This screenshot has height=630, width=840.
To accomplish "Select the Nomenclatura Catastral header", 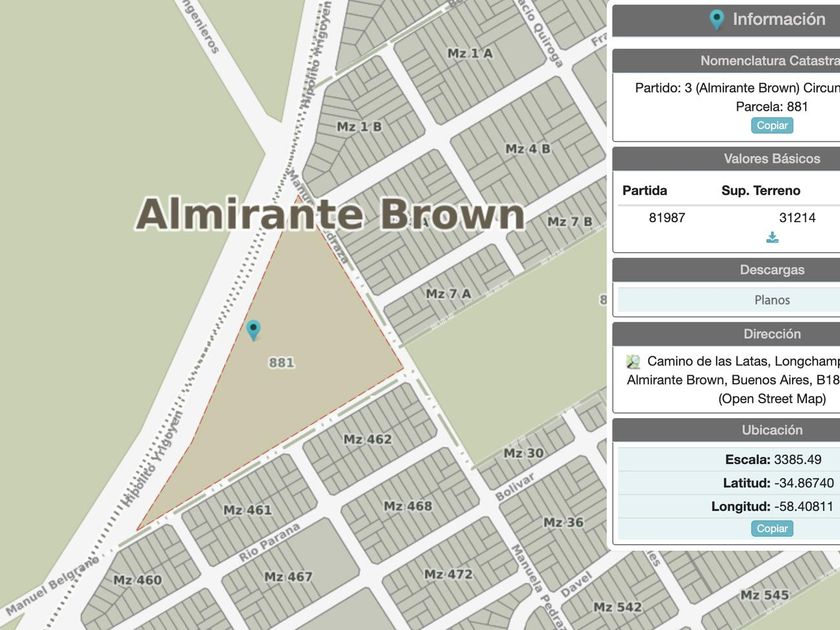I will 770,61.
